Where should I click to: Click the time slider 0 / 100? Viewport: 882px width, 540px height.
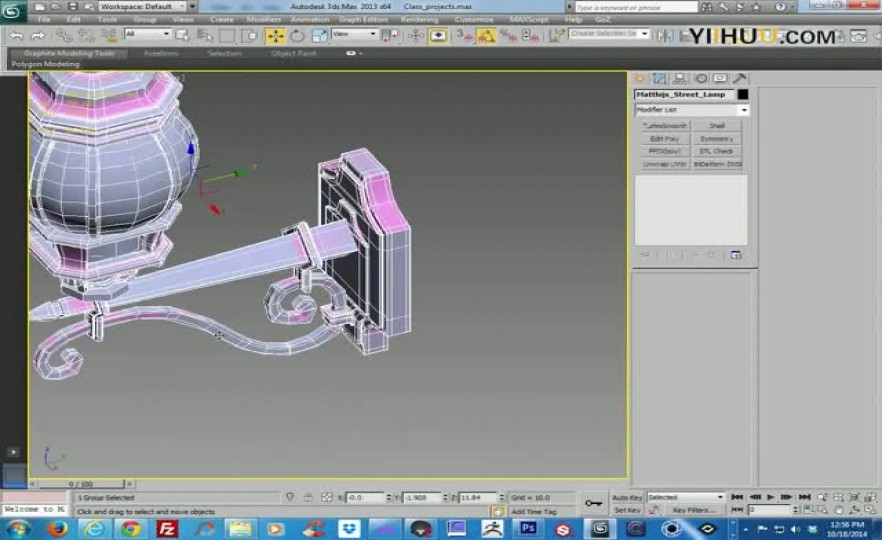pos(81,484)
